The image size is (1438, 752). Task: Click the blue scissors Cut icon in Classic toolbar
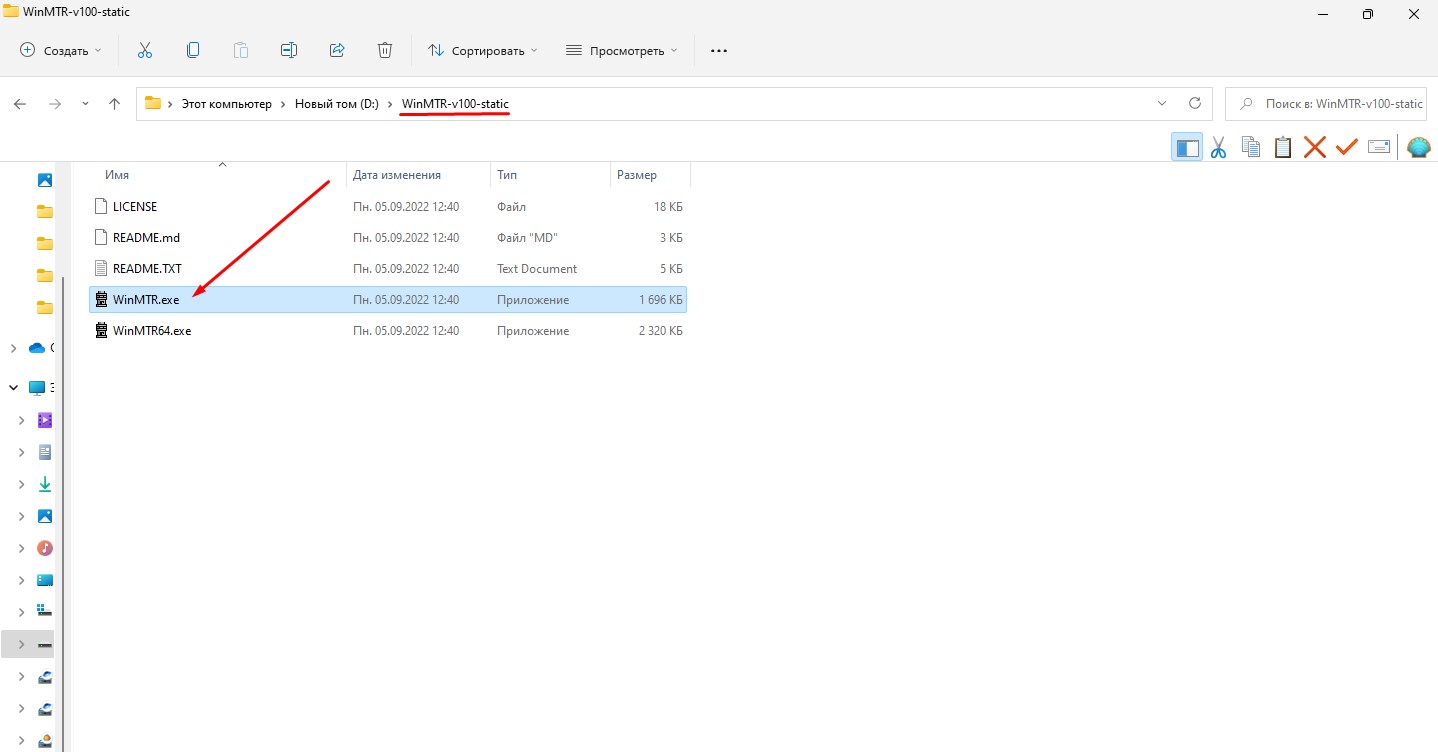[x=1218, y=148]
